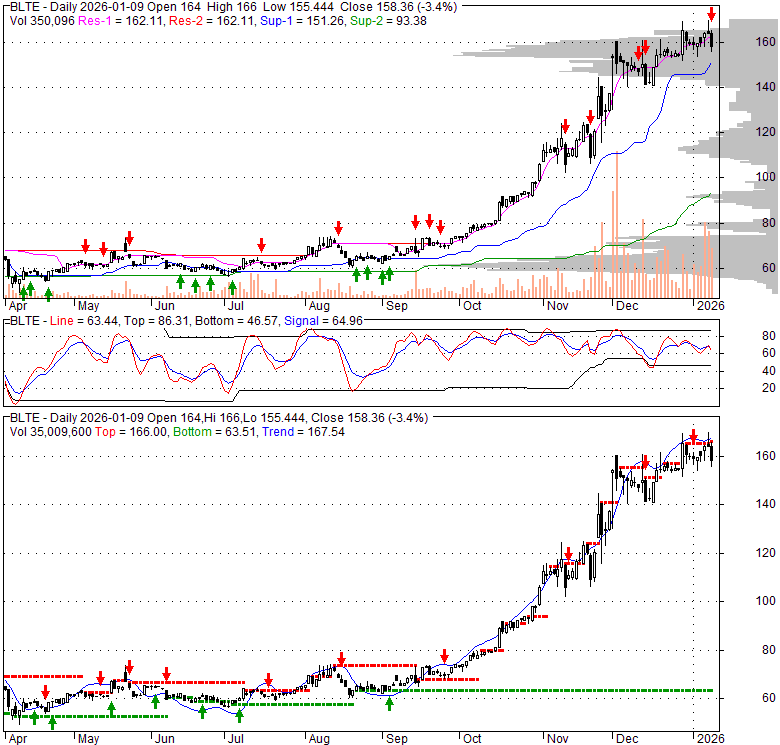Click the 'Top = 166.00' label in bottom chart

131,432
